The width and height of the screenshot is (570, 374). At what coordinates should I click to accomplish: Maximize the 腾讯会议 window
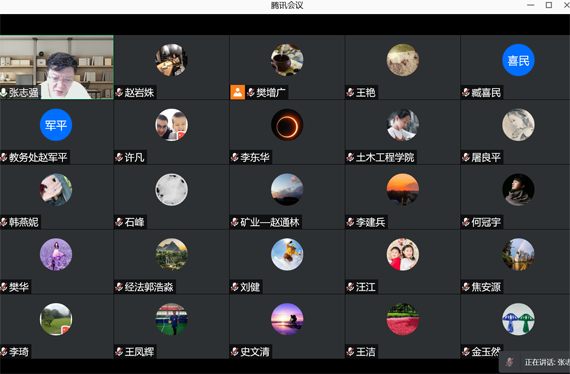pyautogui.click(x=549, y=5)
